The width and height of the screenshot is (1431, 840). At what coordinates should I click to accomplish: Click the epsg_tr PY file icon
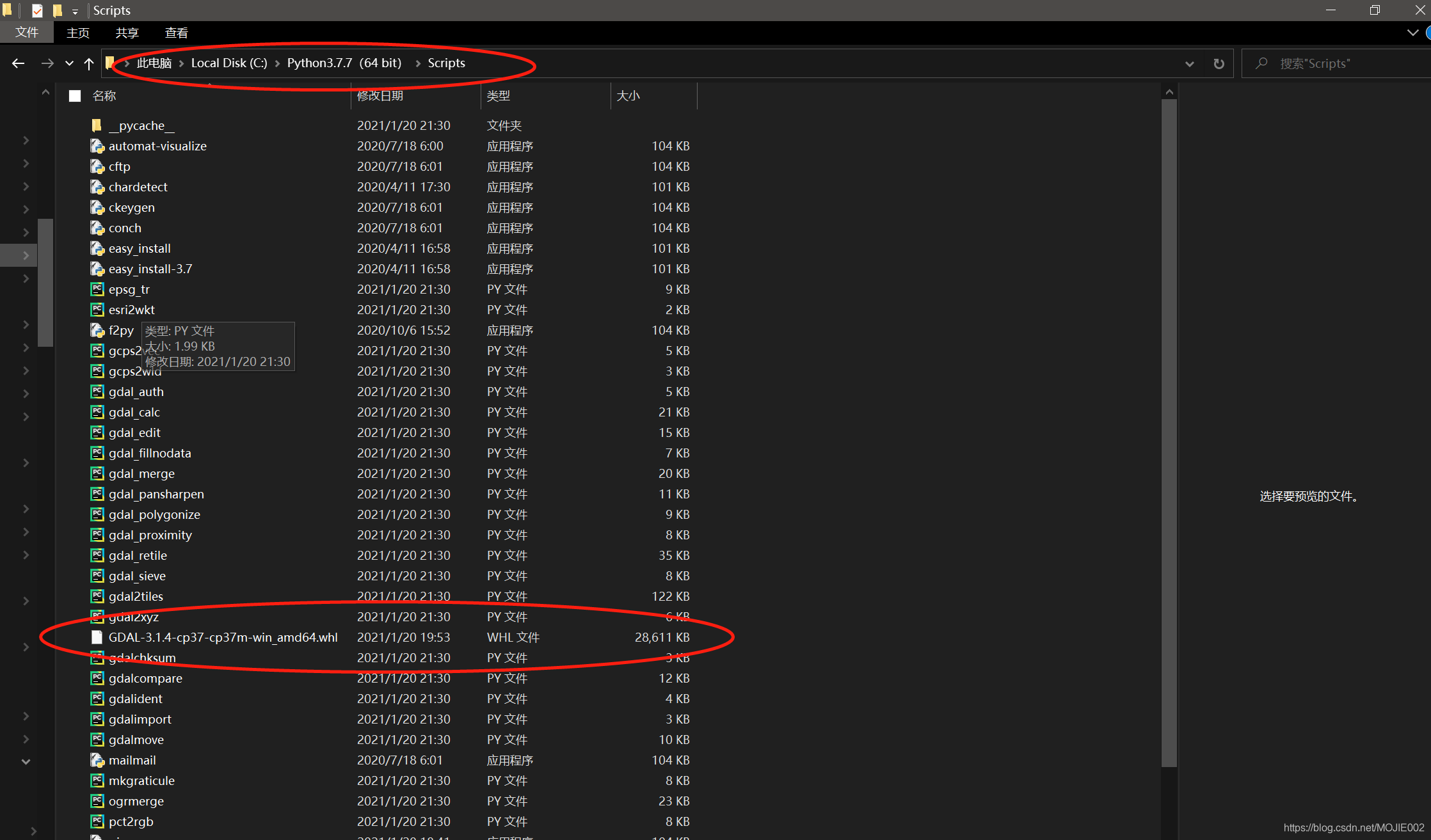97,289
